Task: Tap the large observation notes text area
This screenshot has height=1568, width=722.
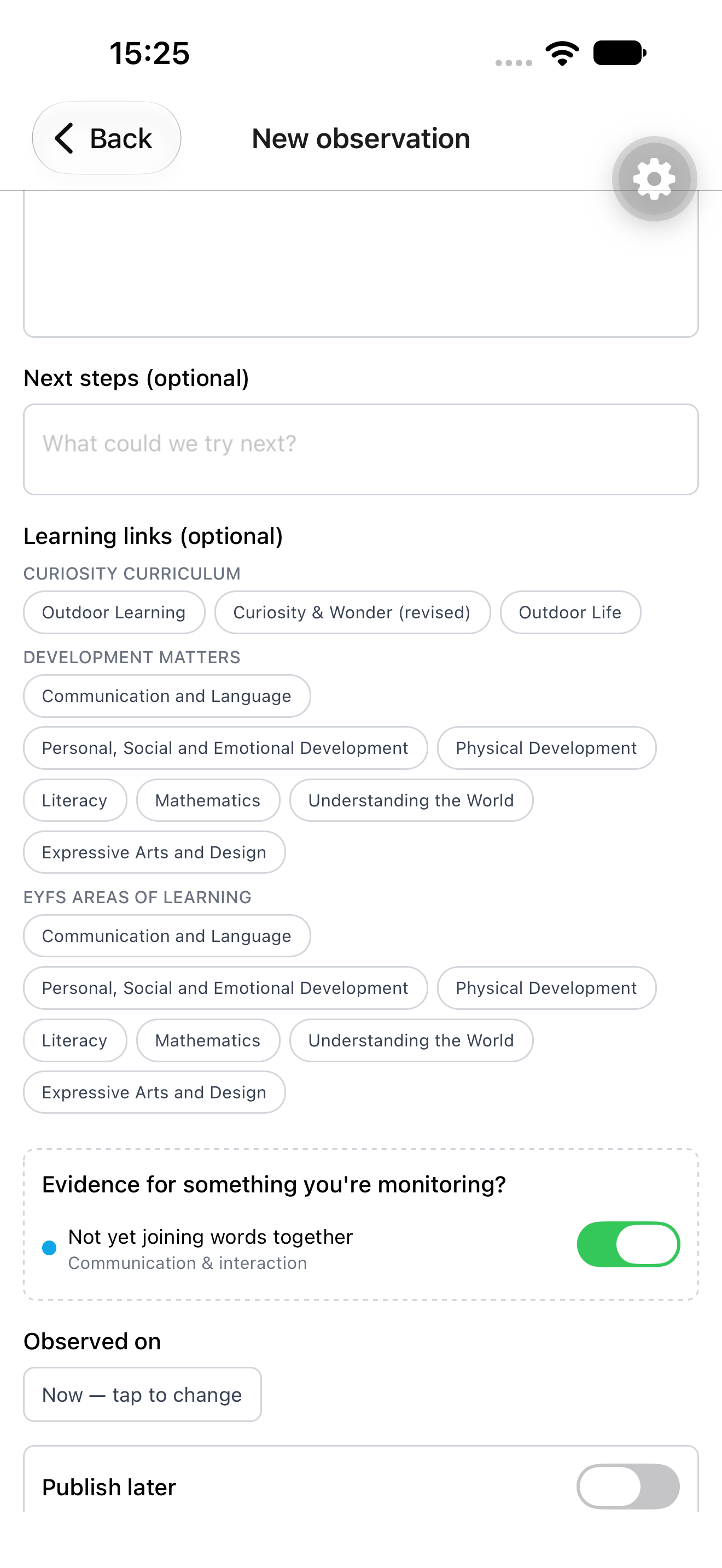Action: [x=361, y=264]
